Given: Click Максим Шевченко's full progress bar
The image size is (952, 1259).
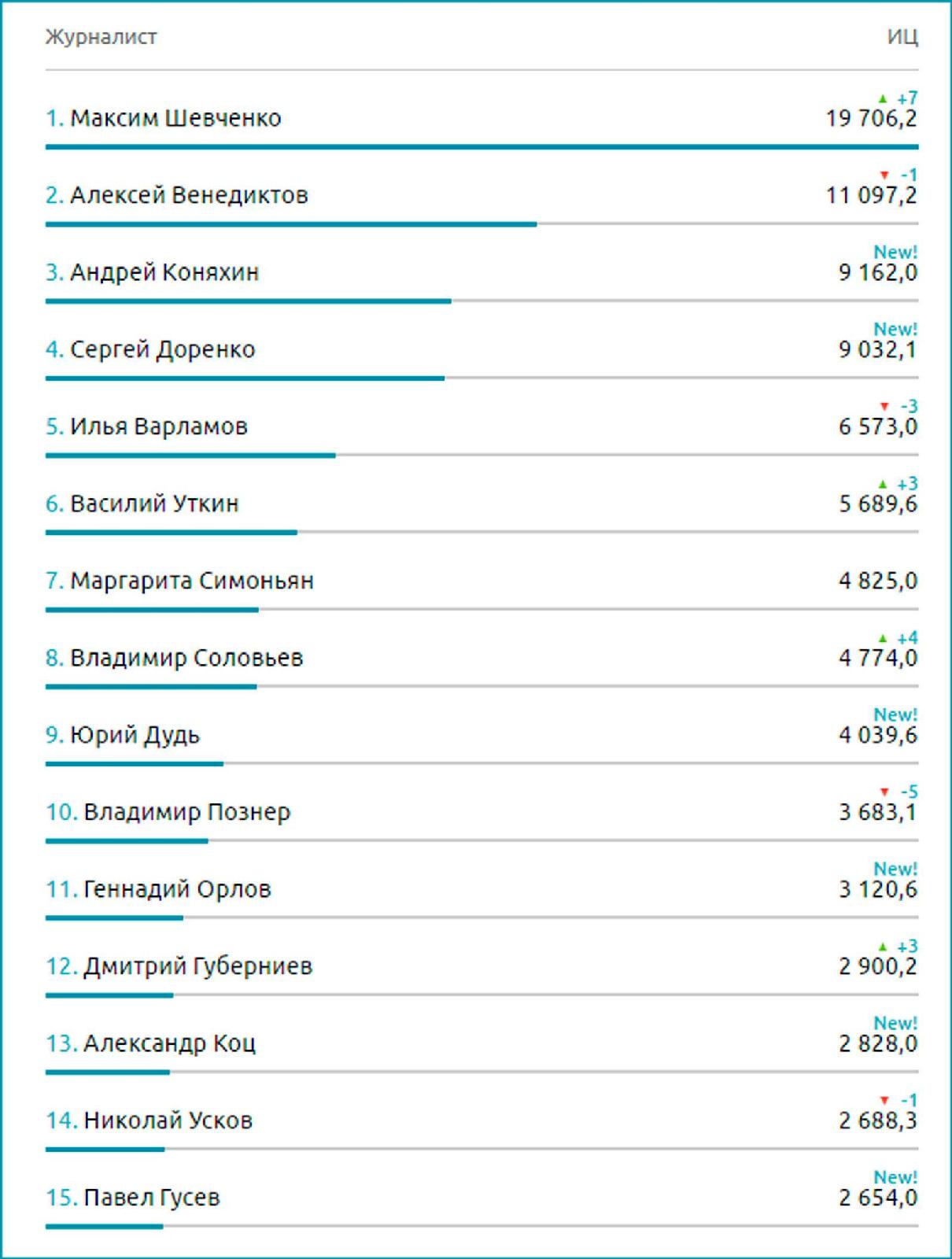Looking at the screenshot, I should (482, 146).
